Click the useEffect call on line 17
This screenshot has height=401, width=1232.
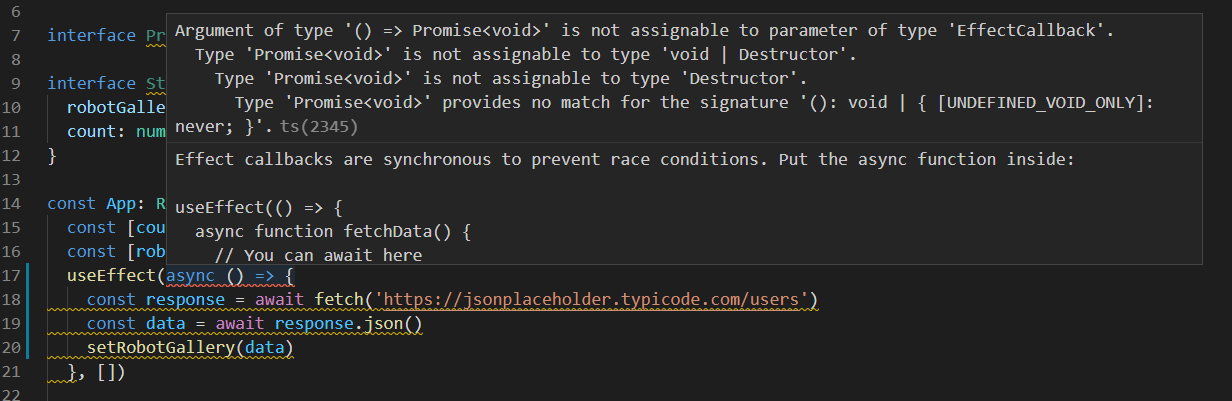coord(111,276)
